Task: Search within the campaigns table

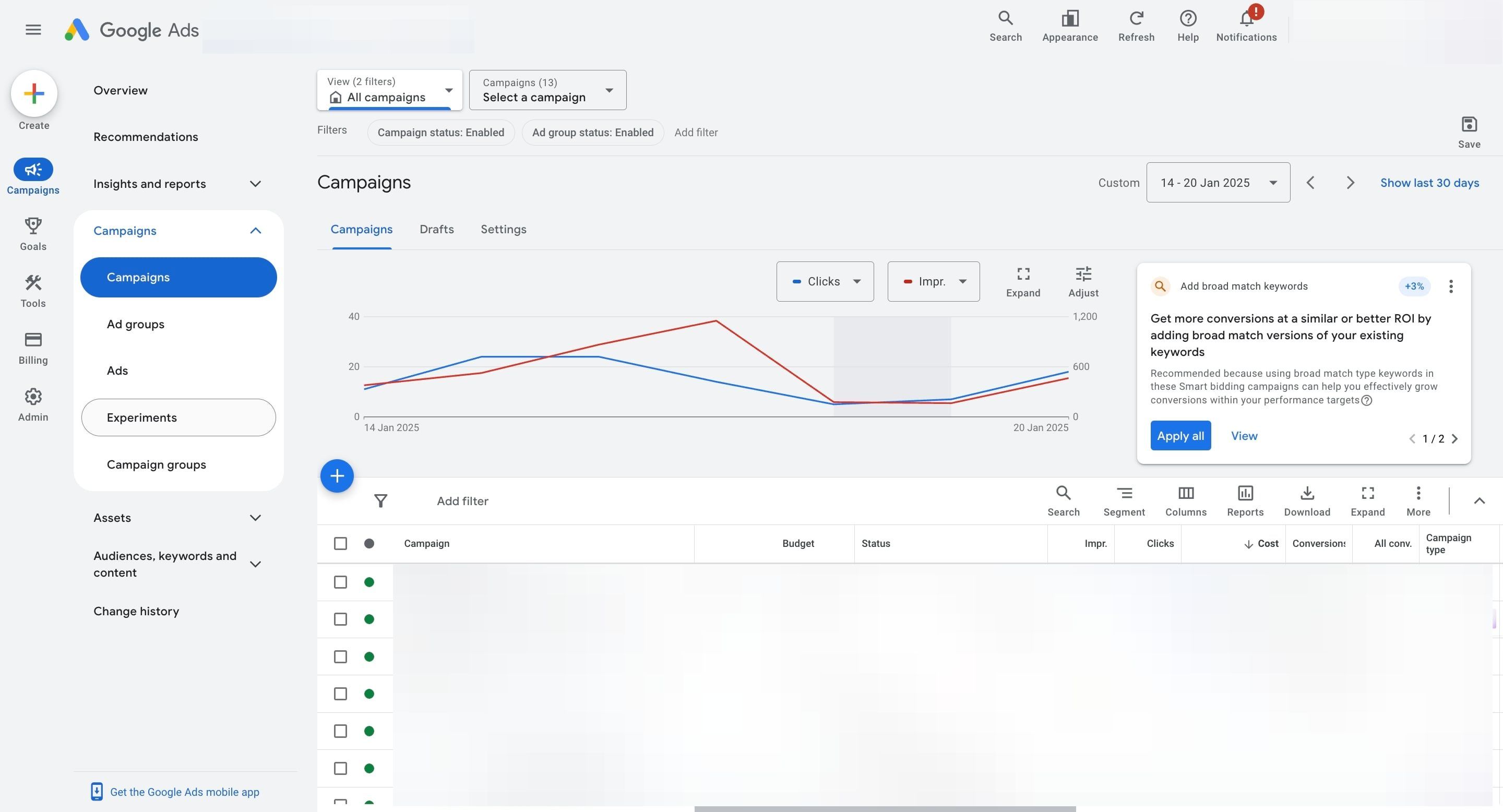Action: 1063,501
